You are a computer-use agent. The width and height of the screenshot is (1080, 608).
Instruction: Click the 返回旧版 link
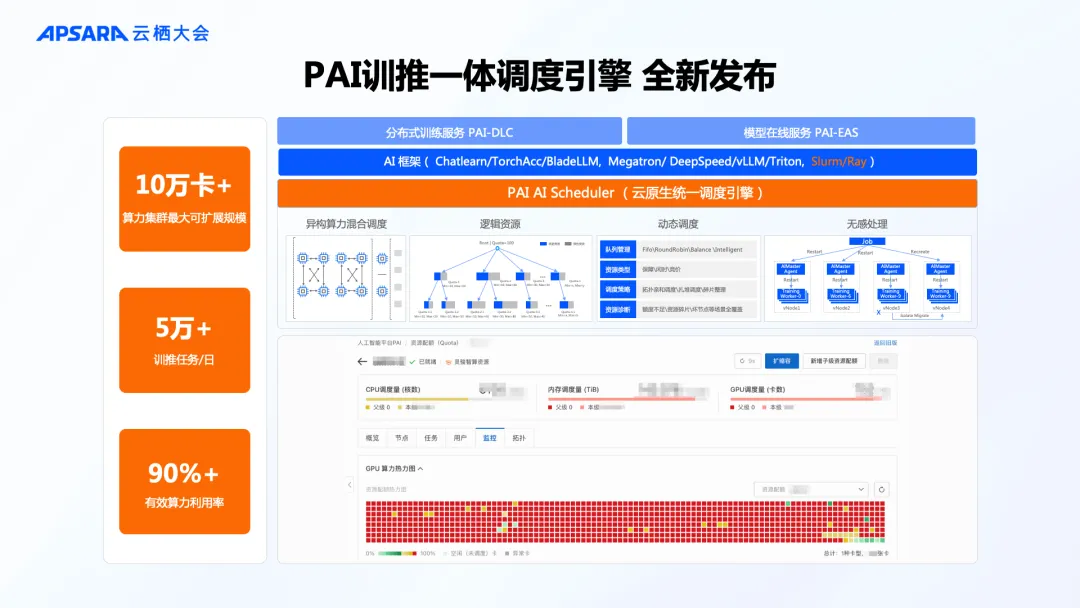click(x=885, y=343)
